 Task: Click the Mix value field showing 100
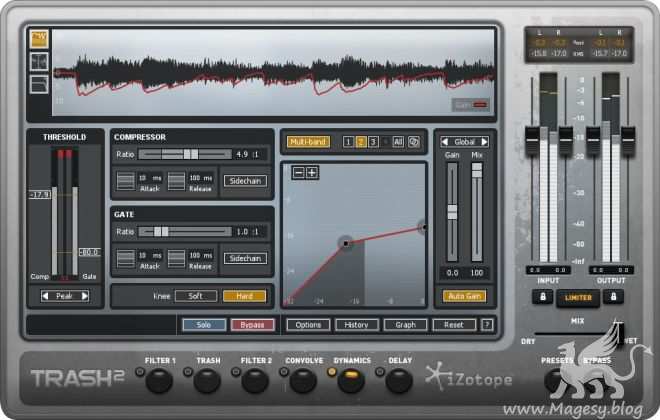pyautogui.click(x=476, y=273)
